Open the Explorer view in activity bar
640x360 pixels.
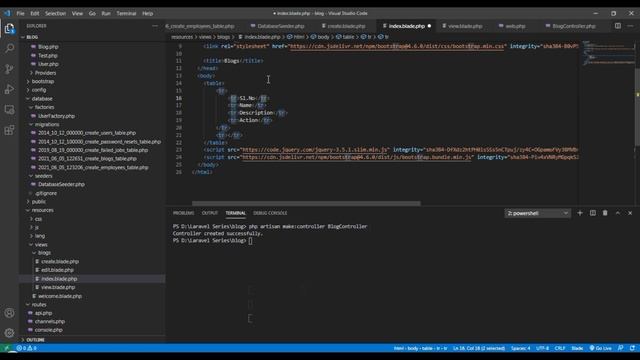9,28
